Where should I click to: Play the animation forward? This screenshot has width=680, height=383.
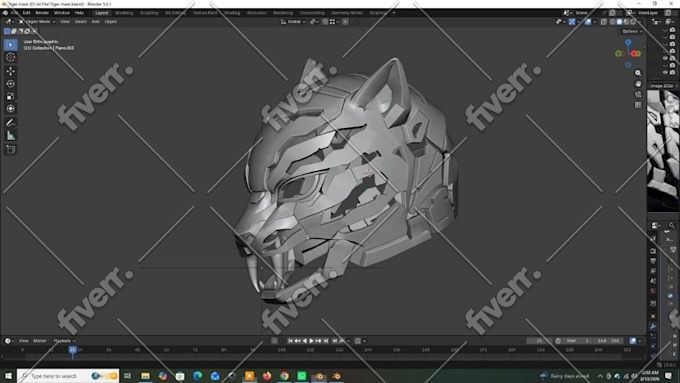(x=311, y=341)
